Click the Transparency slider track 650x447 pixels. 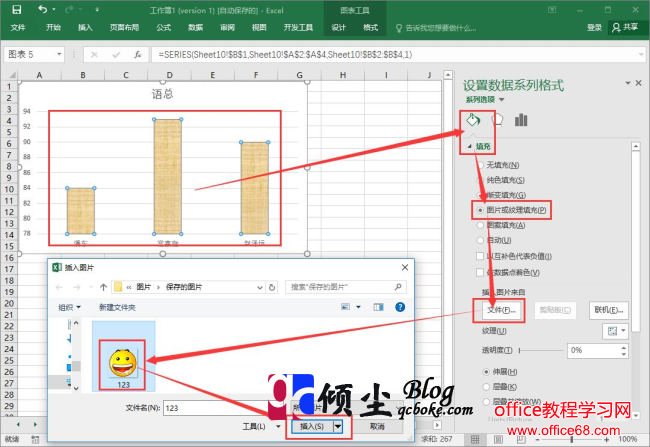pos(540,350)
